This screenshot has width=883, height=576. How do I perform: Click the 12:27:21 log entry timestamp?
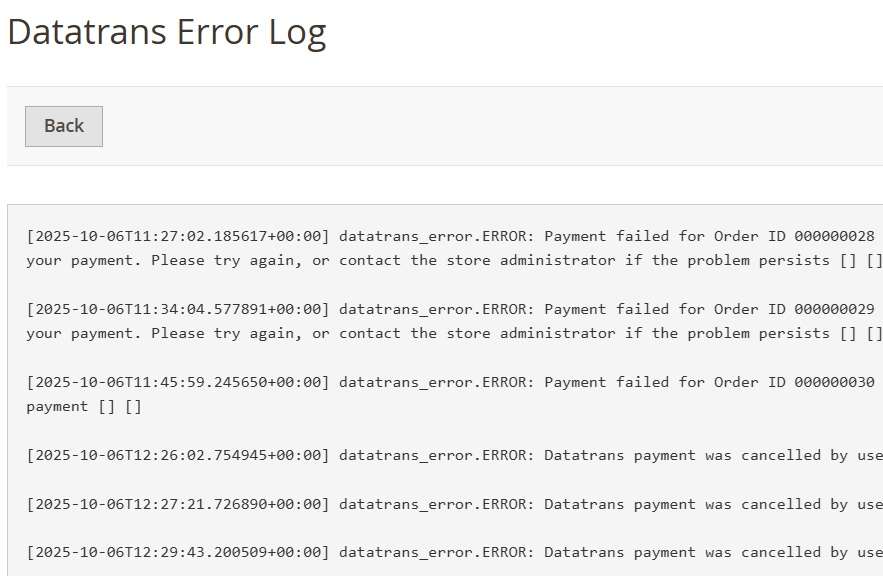coord(178,504)
